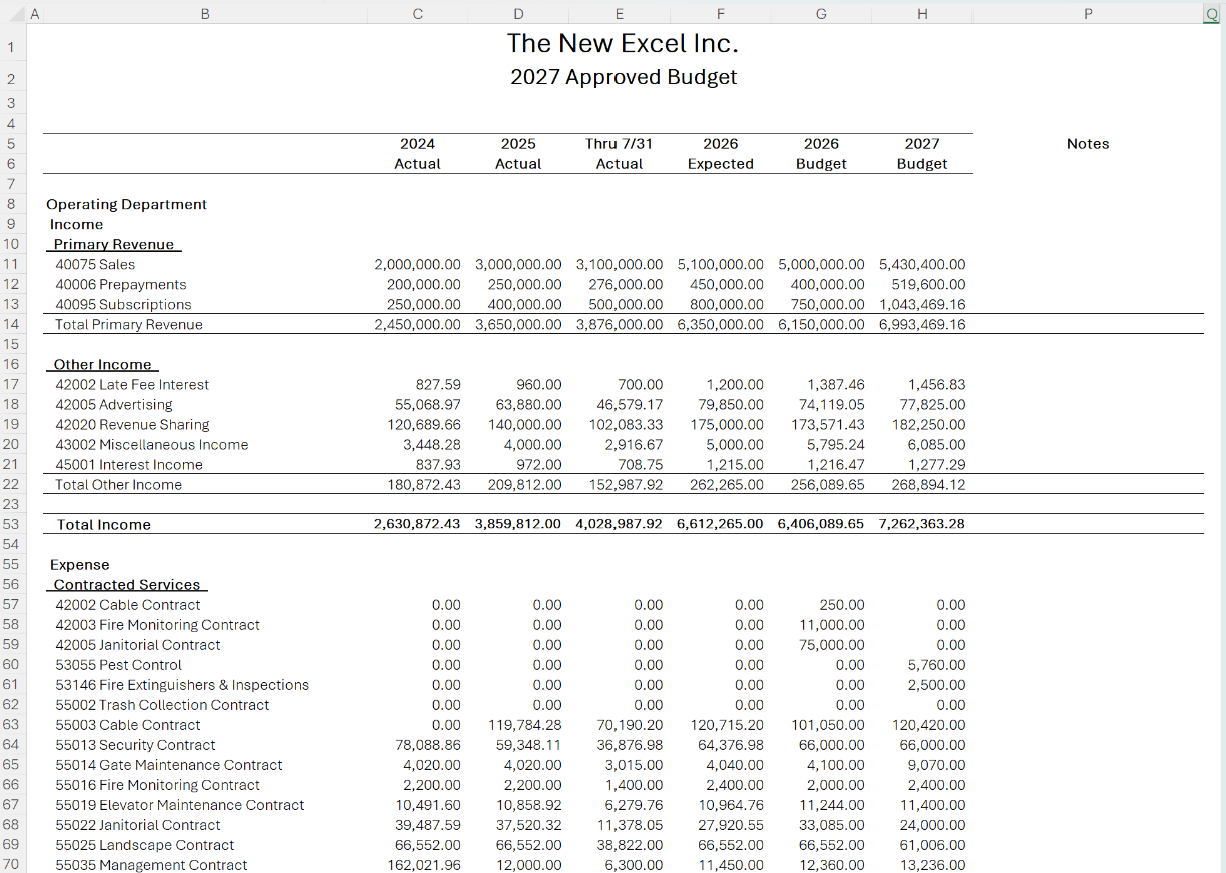Select column H header
1226x873 pixels.
[922, 13]
